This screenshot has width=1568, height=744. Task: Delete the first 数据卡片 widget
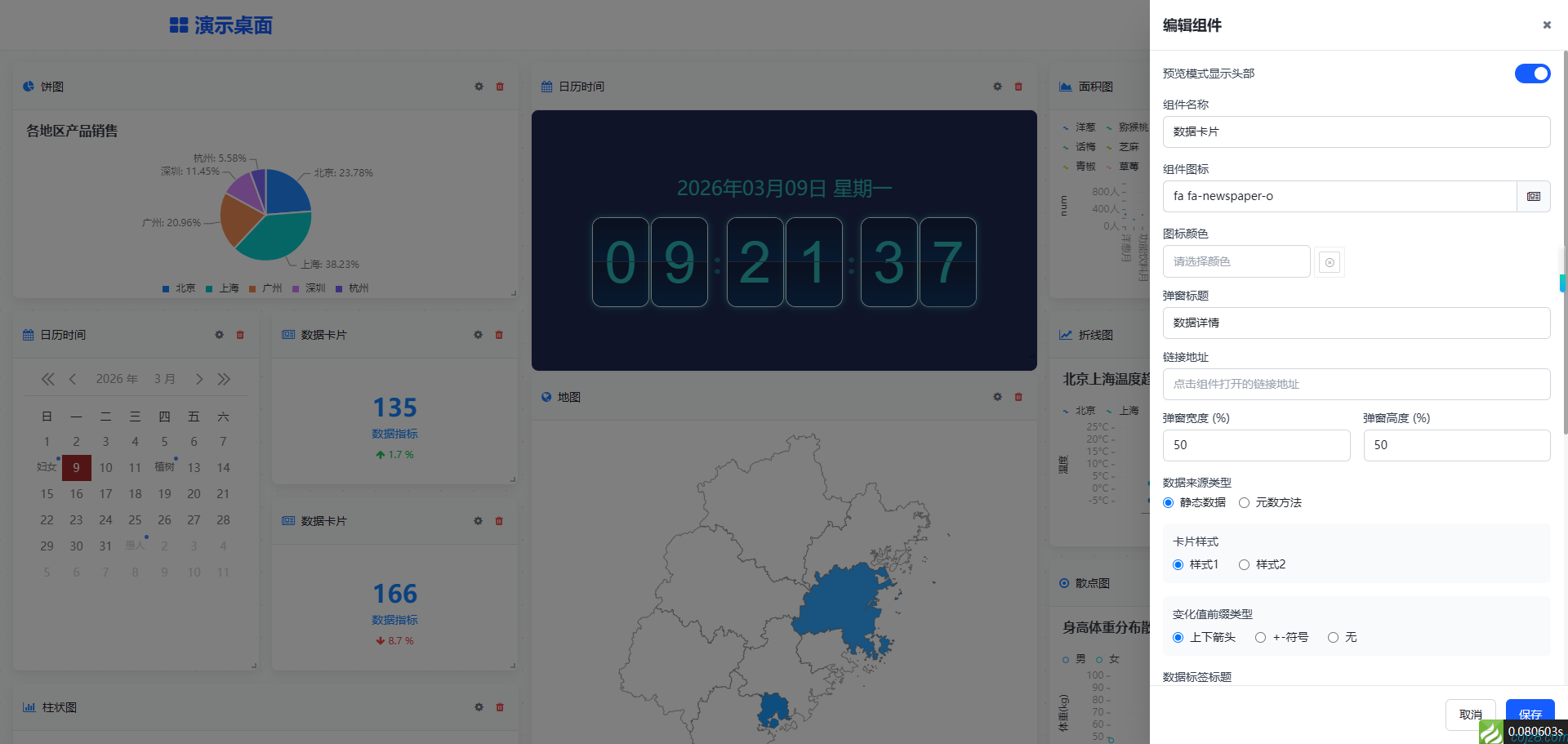tap(499, 334)
